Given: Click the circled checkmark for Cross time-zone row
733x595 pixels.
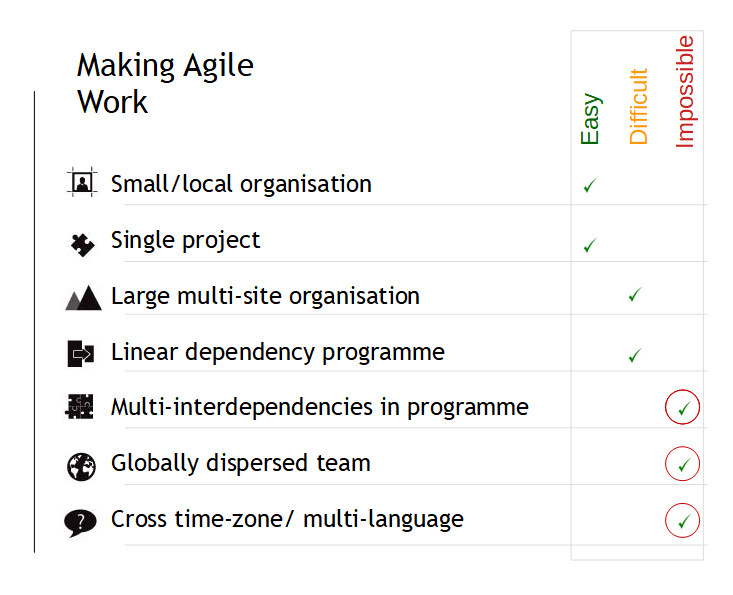Looking at the screenshot, I should tap(682, 520).
